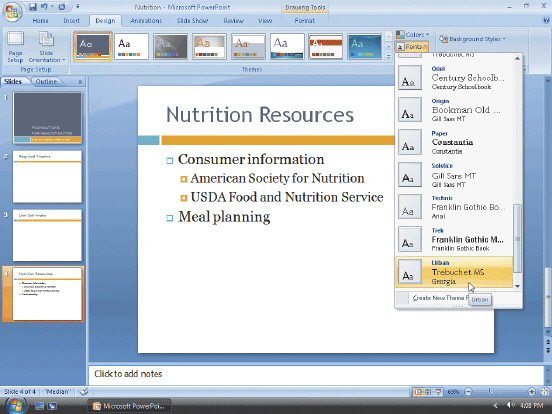Switch to the Home ribbon tab
Viewport: 552px width, 414px height.
40,21
